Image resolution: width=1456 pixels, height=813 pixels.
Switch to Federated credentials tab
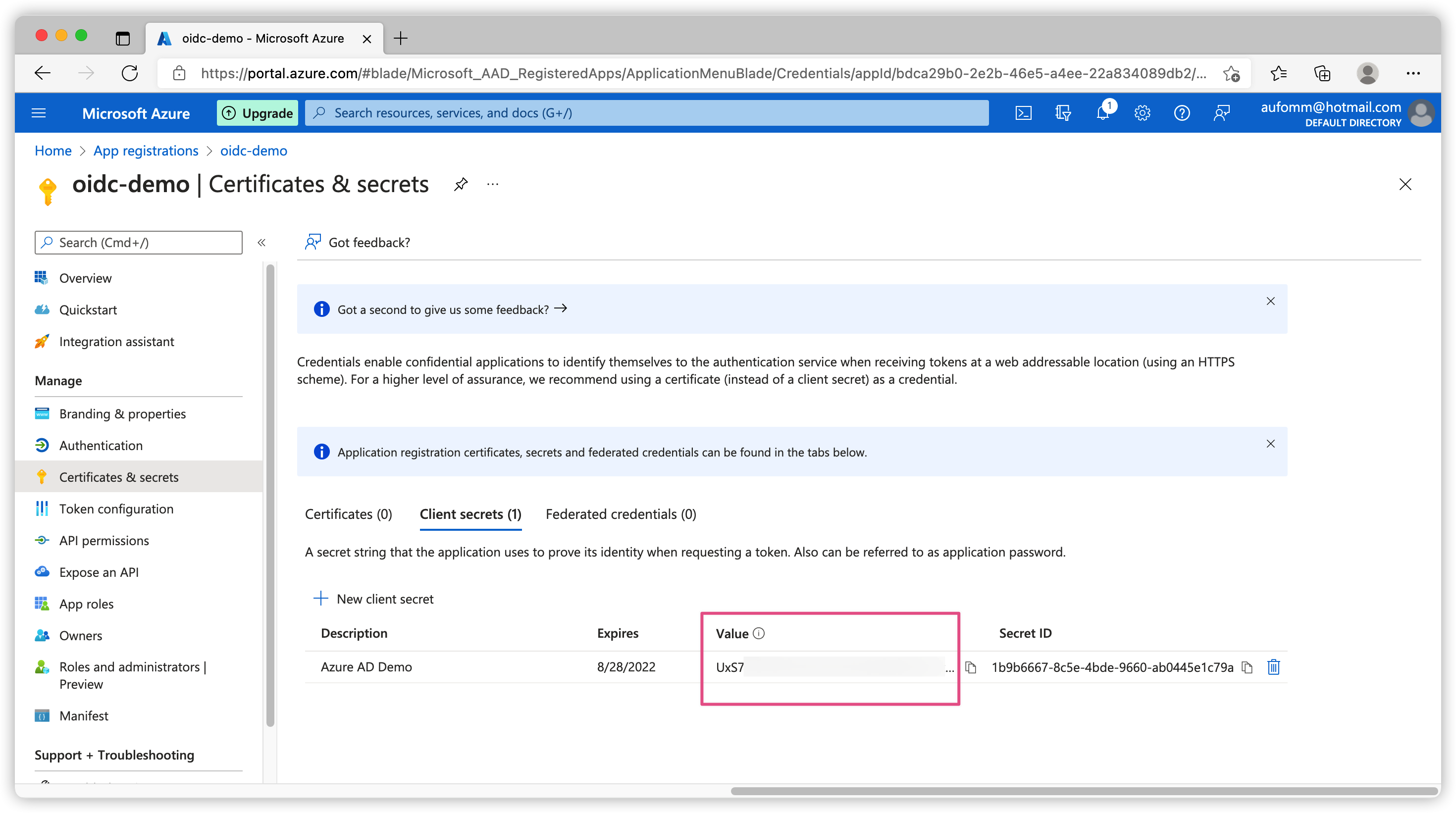point(621,514)
